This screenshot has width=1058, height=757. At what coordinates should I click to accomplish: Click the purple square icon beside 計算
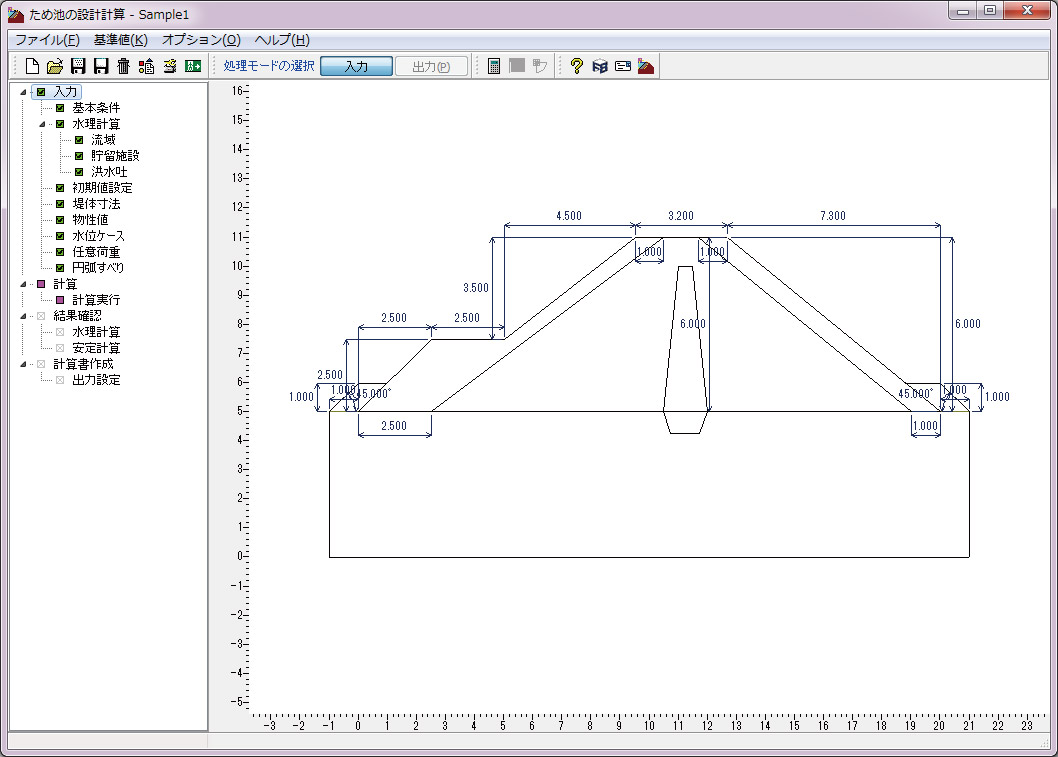pos(41,284)
